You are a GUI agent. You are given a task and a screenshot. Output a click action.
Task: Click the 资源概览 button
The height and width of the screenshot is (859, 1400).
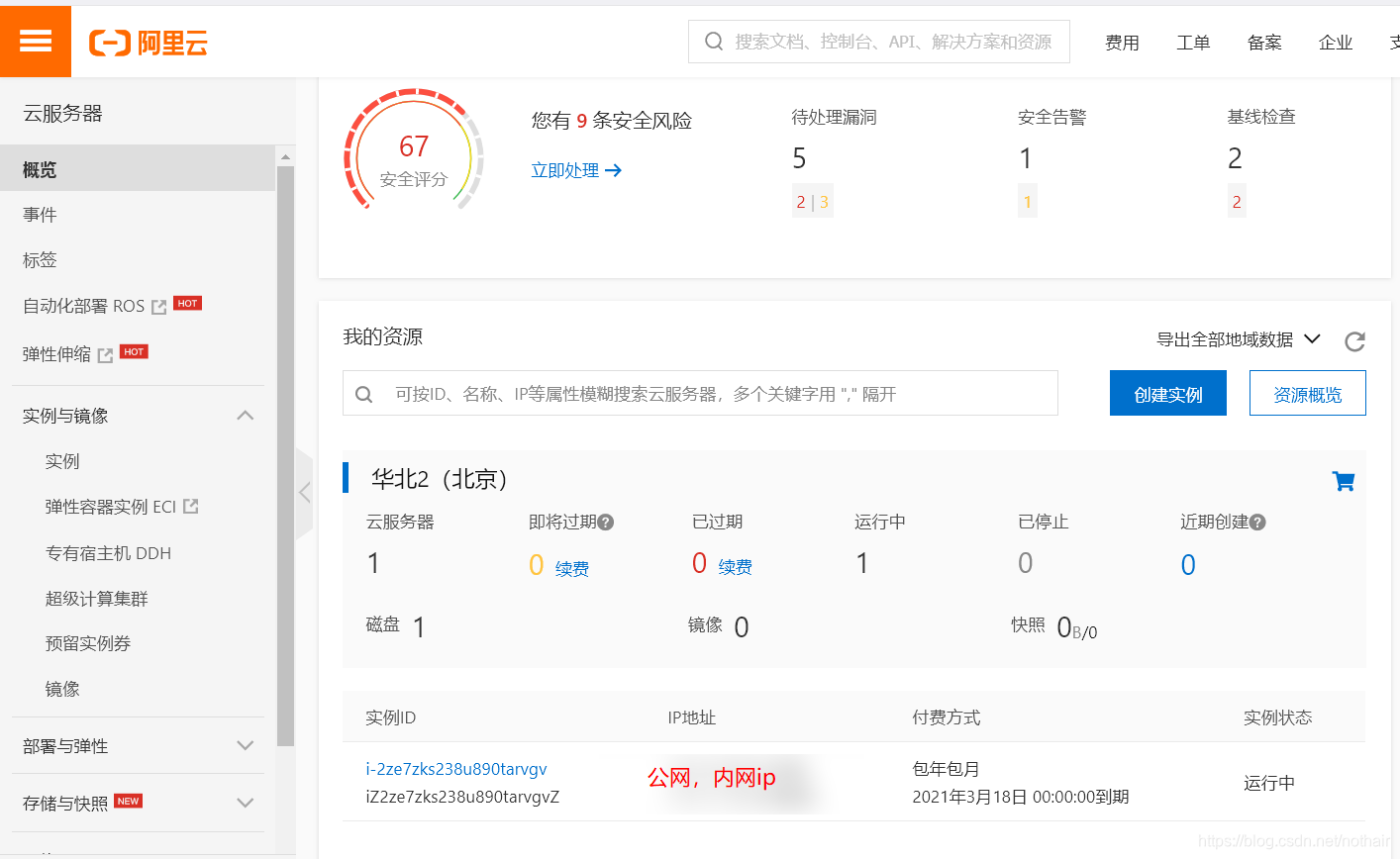point(1308,393)
